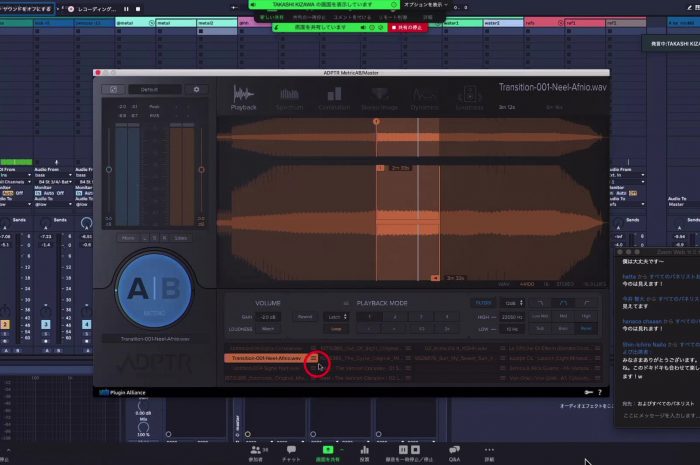Click the green Share Screen icon
This screenshot has height=465, width=700.
point(328,450)
